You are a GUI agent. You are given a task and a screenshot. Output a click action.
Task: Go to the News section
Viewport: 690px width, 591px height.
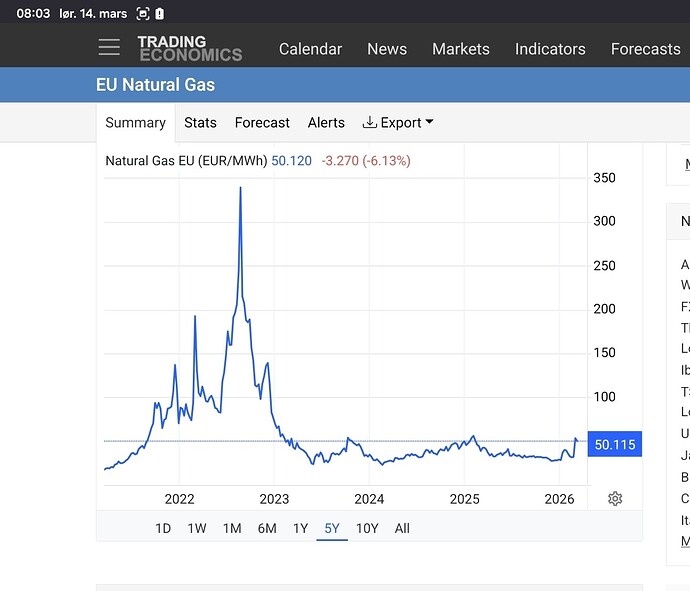pyautogui.click(x=386, y=49)
